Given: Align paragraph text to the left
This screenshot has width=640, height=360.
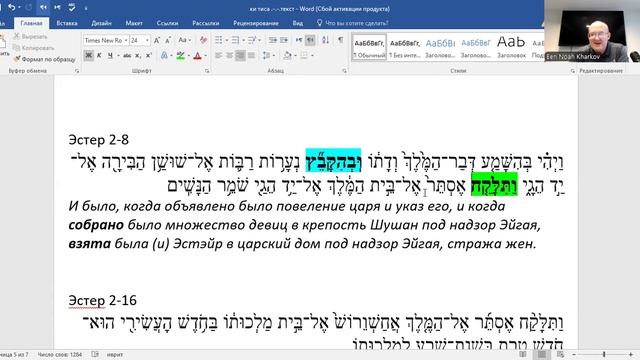Looking at the screenshot, I should pos(219,55).
